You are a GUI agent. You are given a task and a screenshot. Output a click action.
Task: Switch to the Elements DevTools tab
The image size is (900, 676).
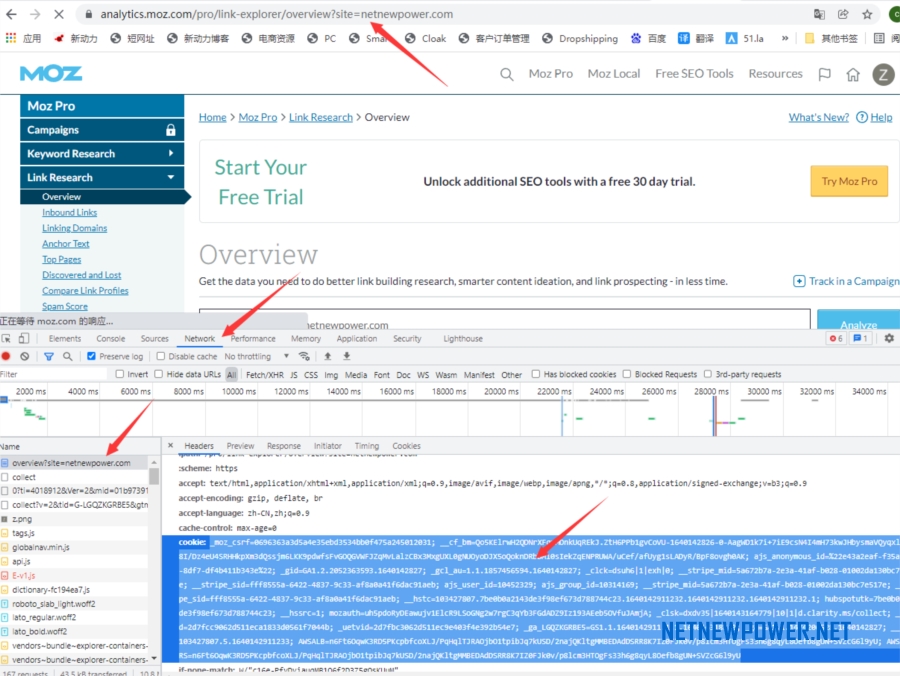(x=65, y=339)
